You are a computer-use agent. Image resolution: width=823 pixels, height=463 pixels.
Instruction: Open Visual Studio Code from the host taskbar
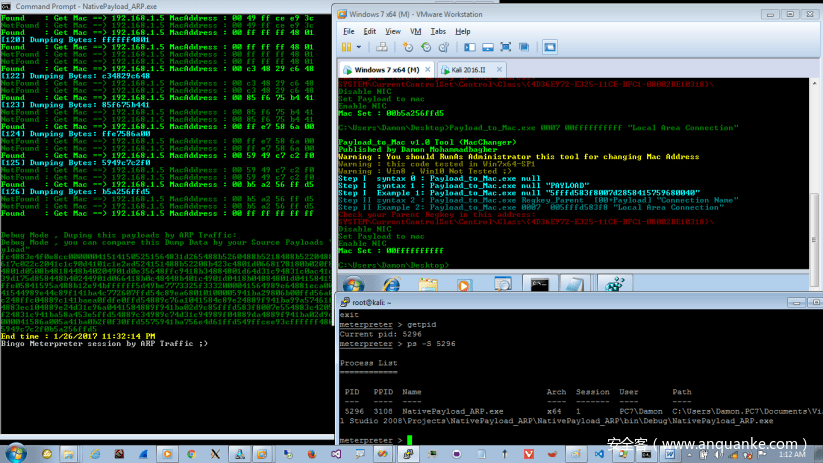pyautogui.click(x=599, y=454)
